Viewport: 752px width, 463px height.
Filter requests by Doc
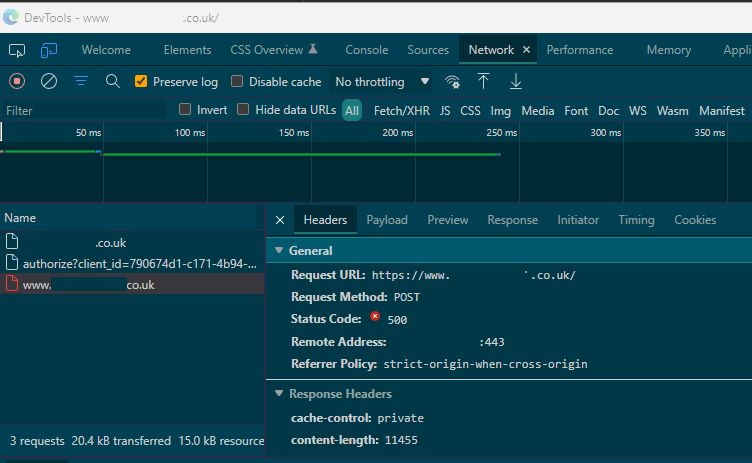coord(608,111)
